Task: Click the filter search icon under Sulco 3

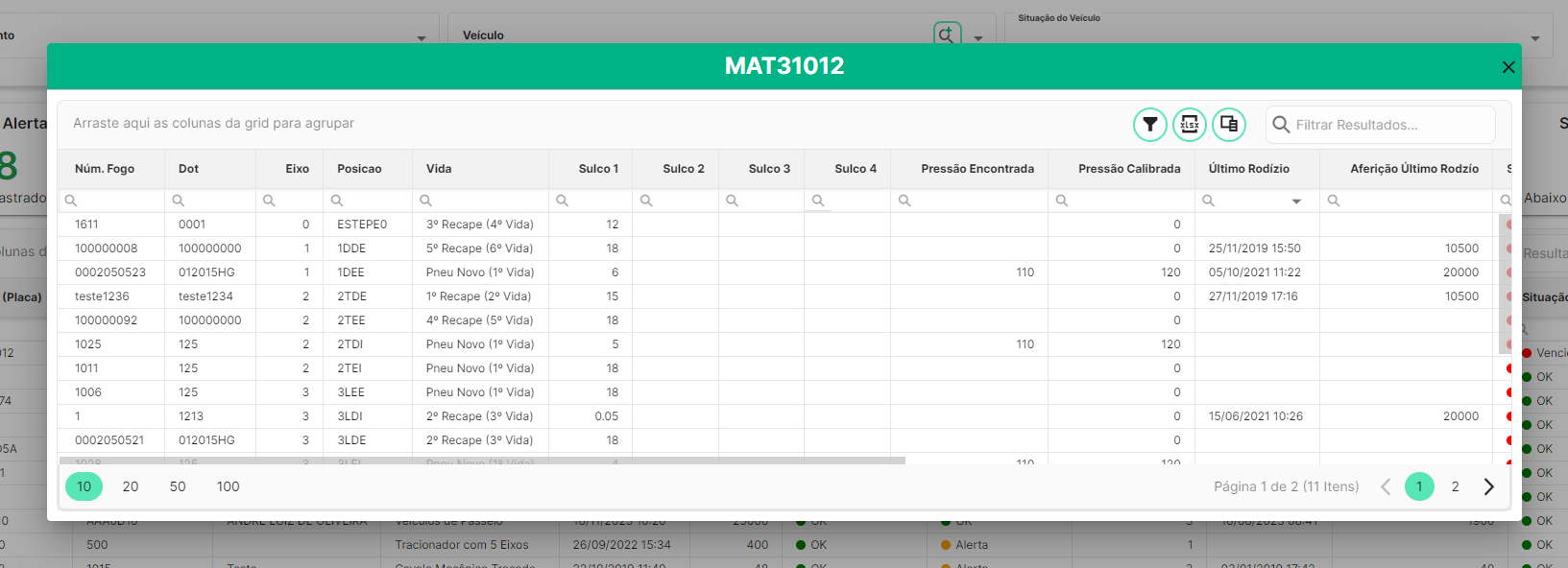Action: 732,201
